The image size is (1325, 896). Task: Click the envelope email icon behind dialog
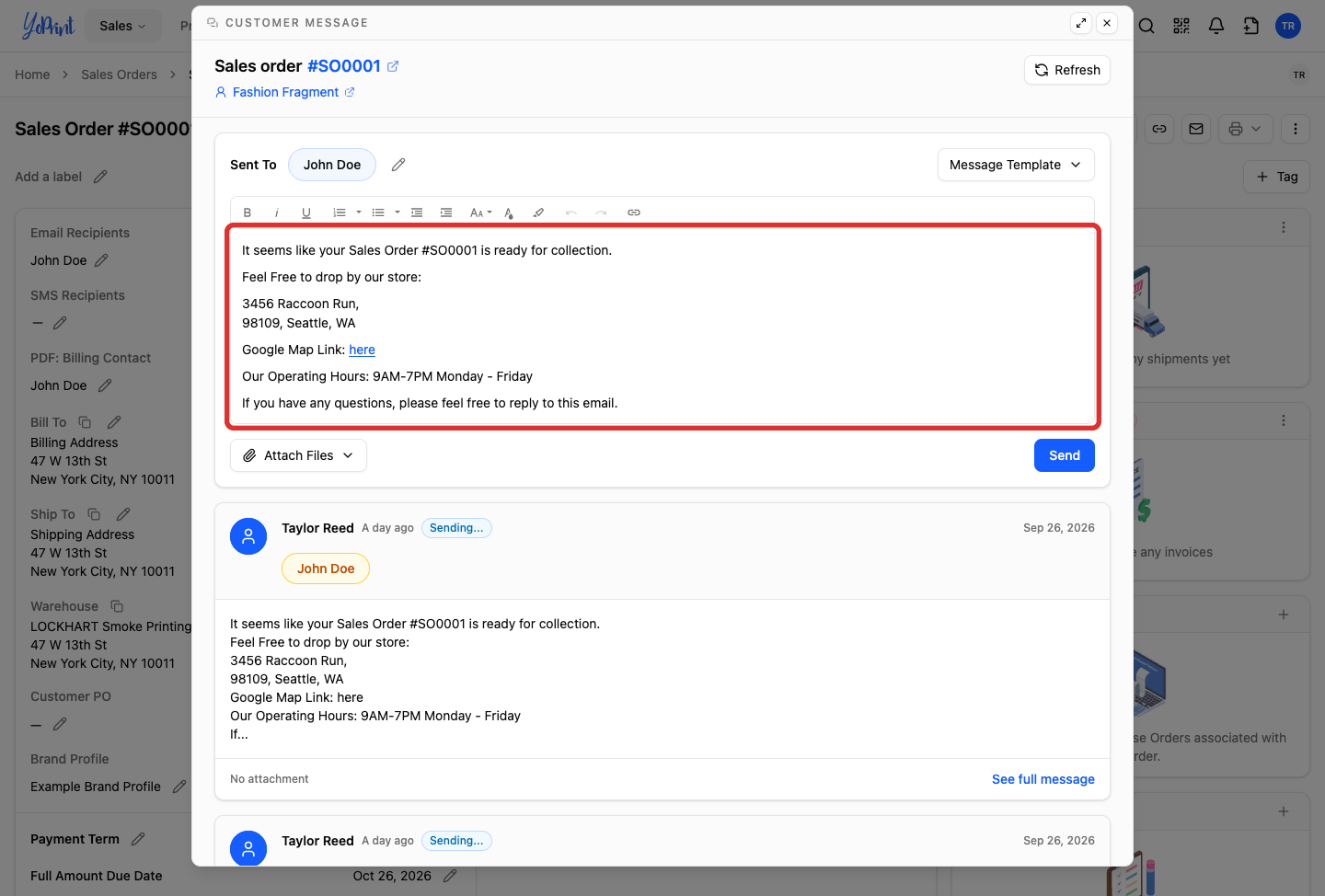coord(1196,129)
